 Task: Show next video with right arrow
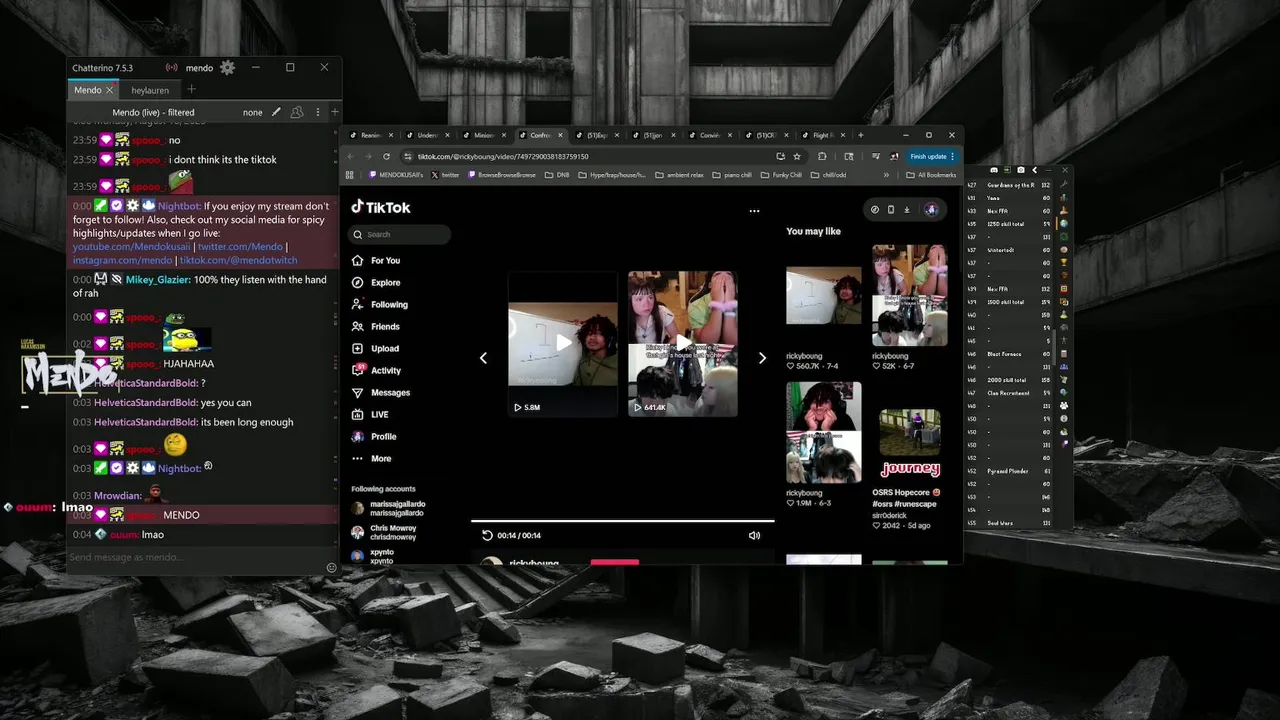762,358
